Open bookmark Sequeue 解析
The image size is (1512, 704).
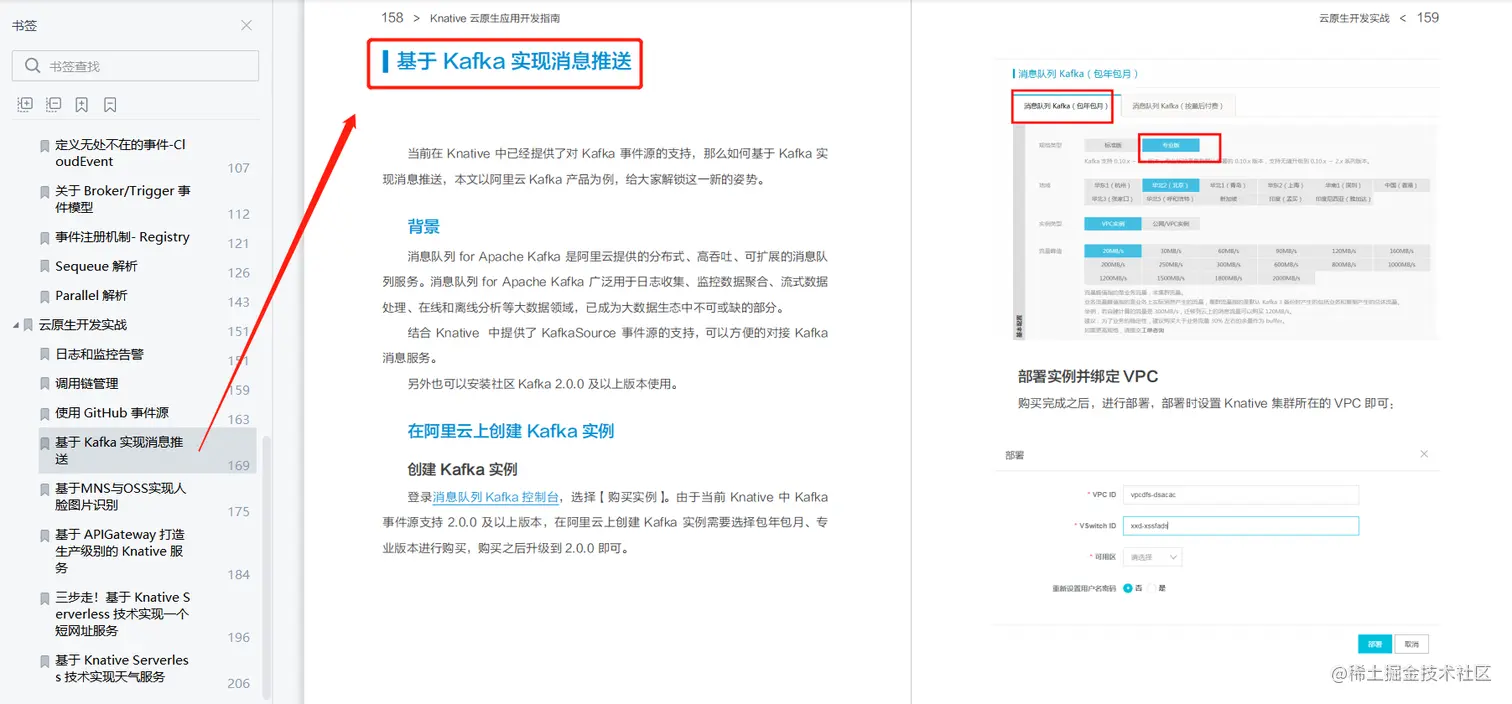click(96, 266)
